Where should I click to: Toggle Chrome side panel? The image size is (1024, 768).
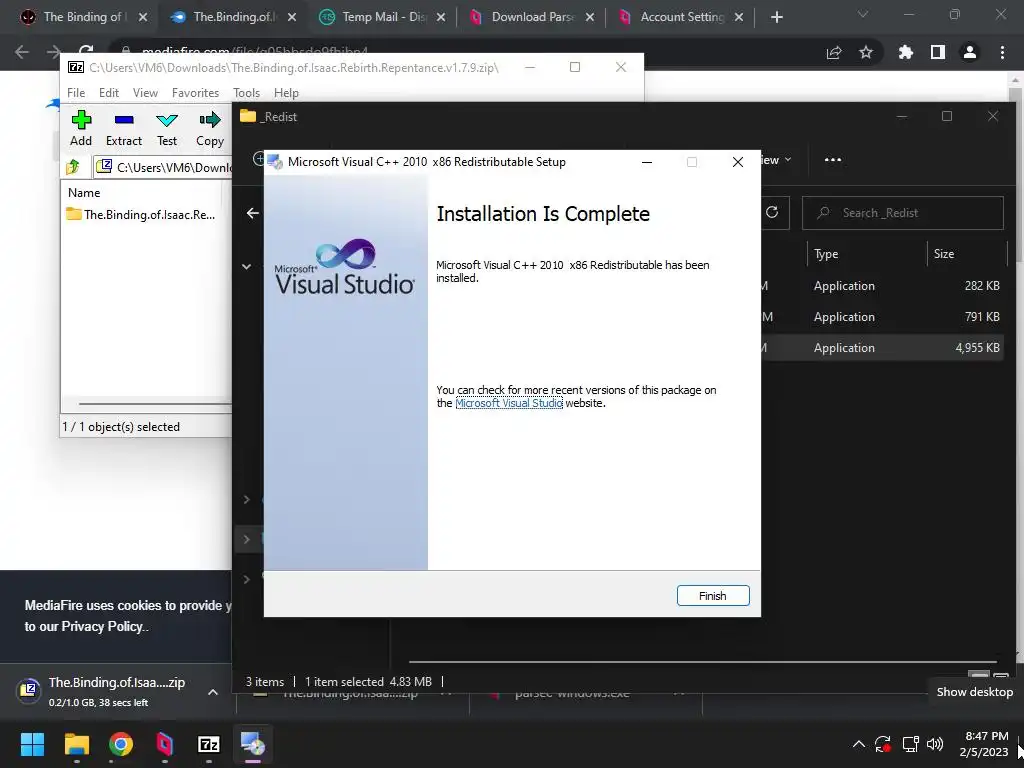click(x=938, y=52)
